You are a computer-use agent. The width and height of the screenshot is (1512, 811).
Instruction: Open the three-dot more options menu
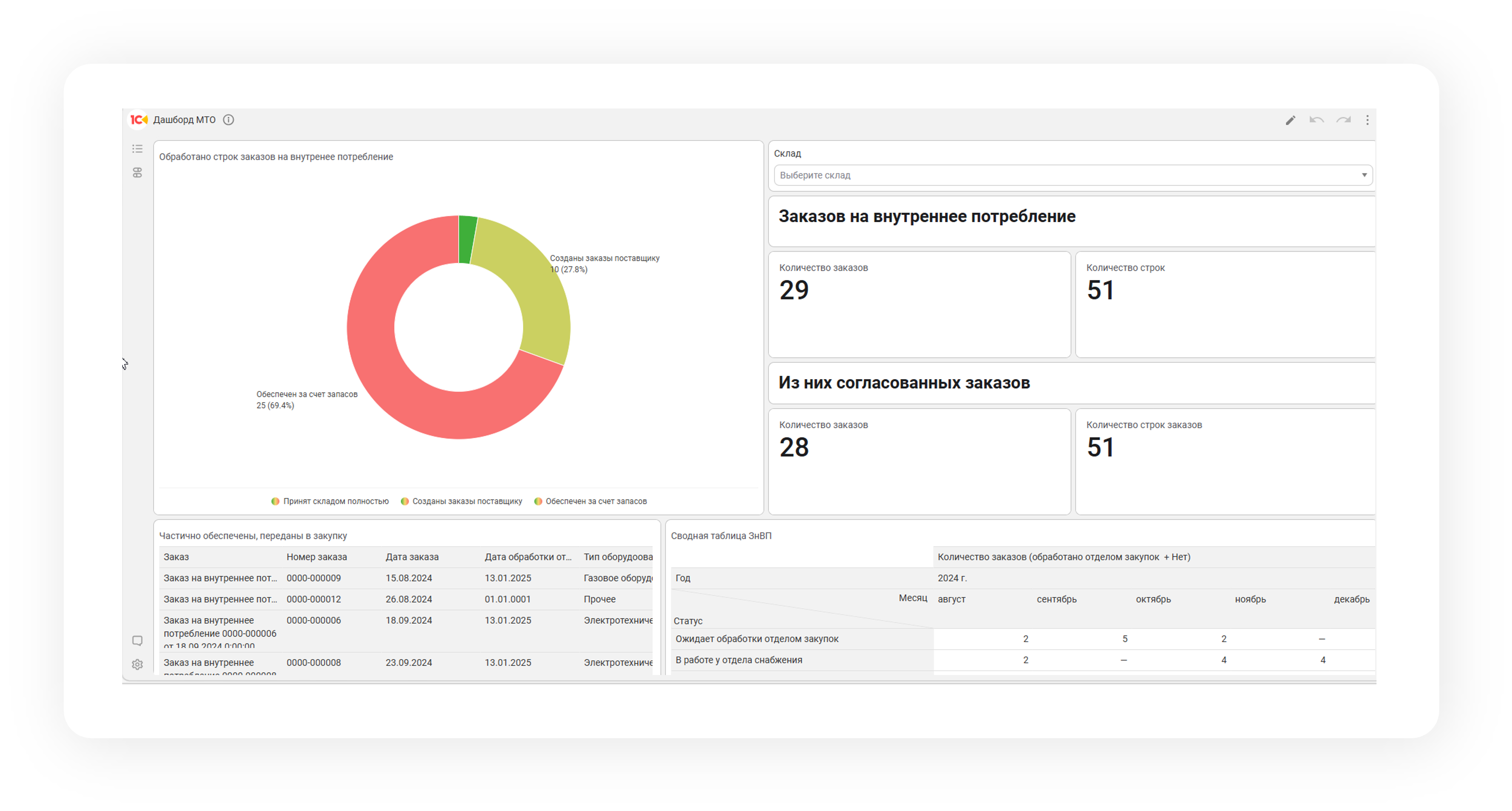pyautogui.click(x=1367, y=120)
